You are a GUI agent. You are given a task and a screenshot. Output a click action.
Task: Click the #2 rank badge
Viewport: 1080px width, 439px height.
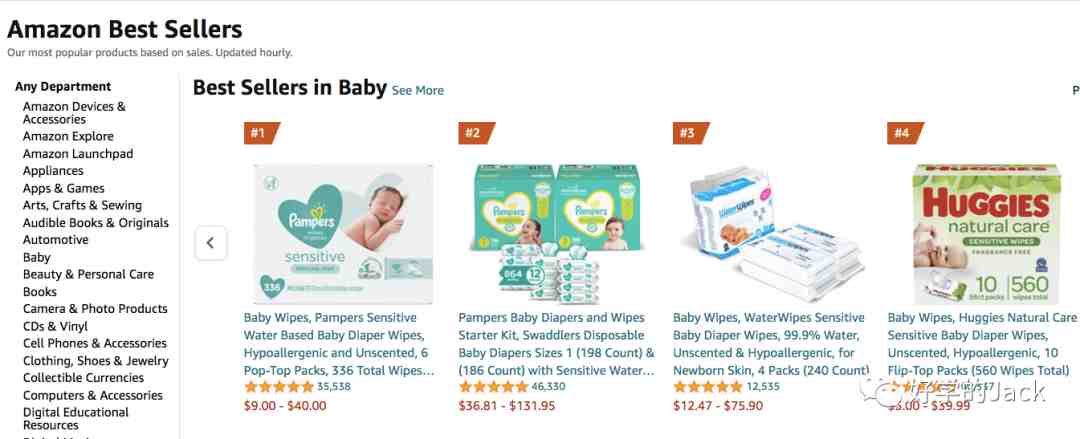click(x=476, y=133)
